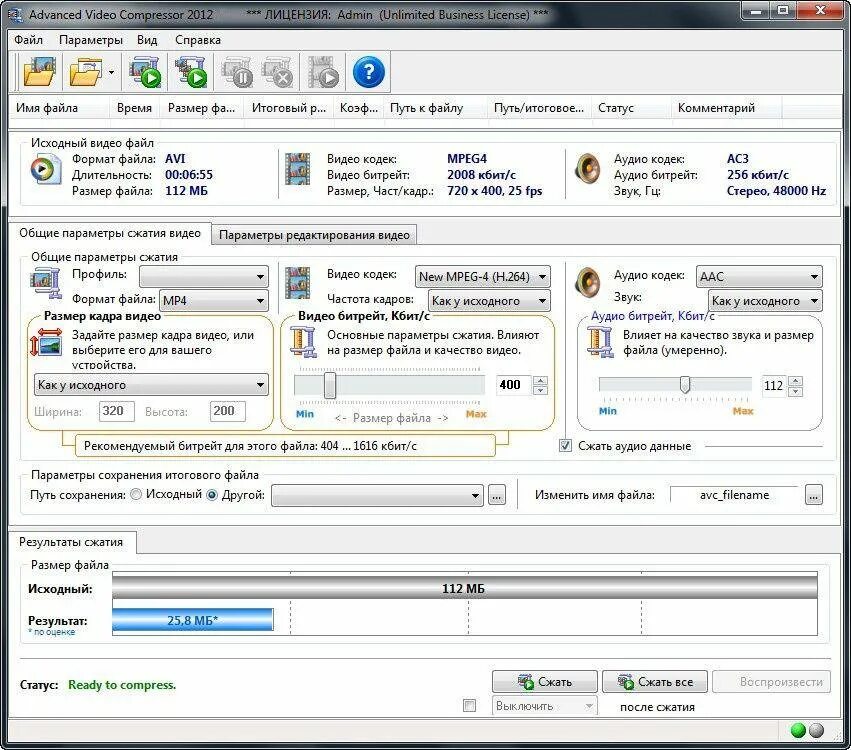Open video file toolbar icon
This screenshot has height=750, width=851.
click(40, 72)
